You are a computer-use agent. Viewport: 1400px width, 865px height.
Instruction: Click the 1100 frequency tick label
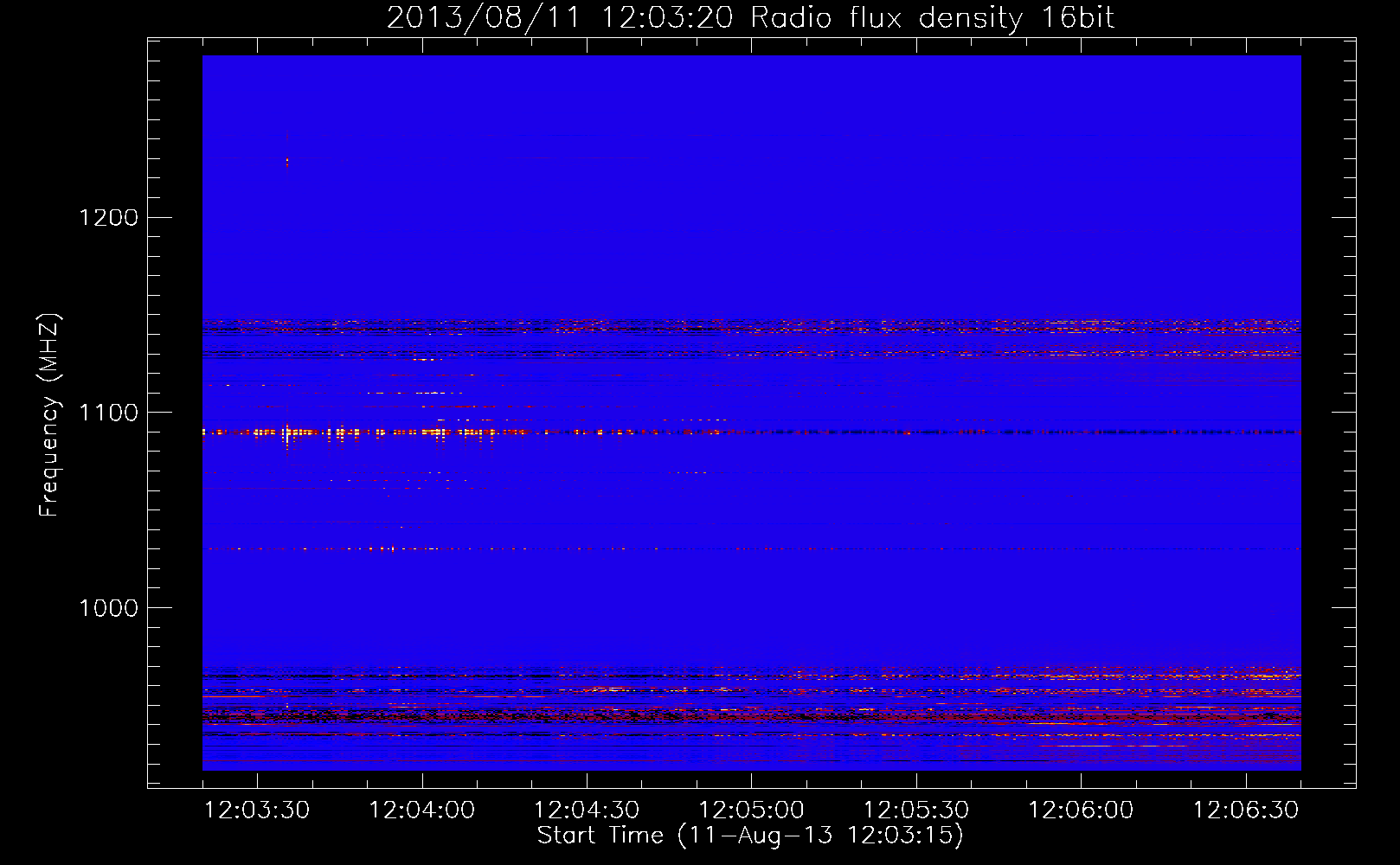[108, 413]
